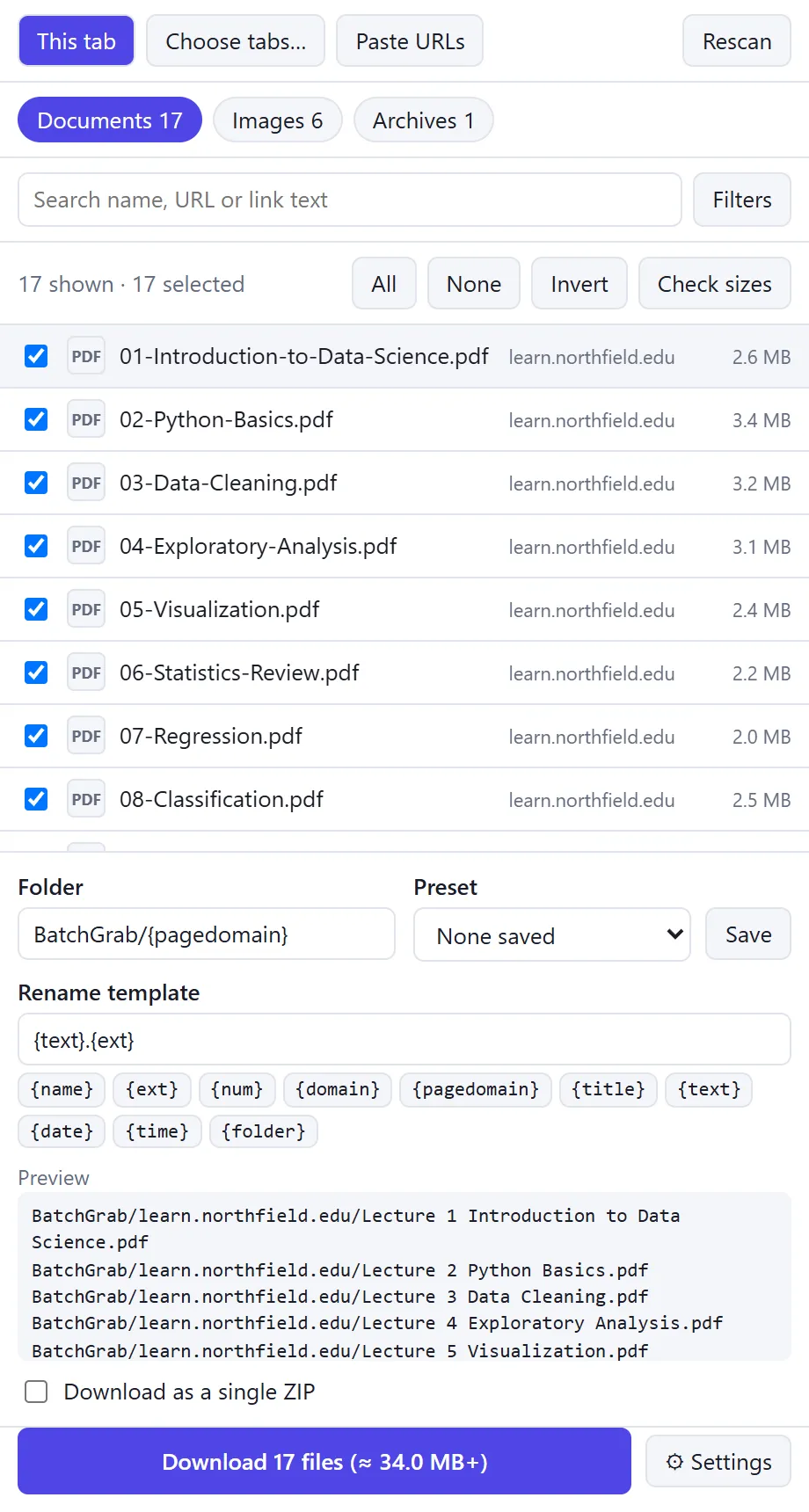
Task: Select file name 03-Data-Cleaning.pdf
Action: (x=229, y=483)
